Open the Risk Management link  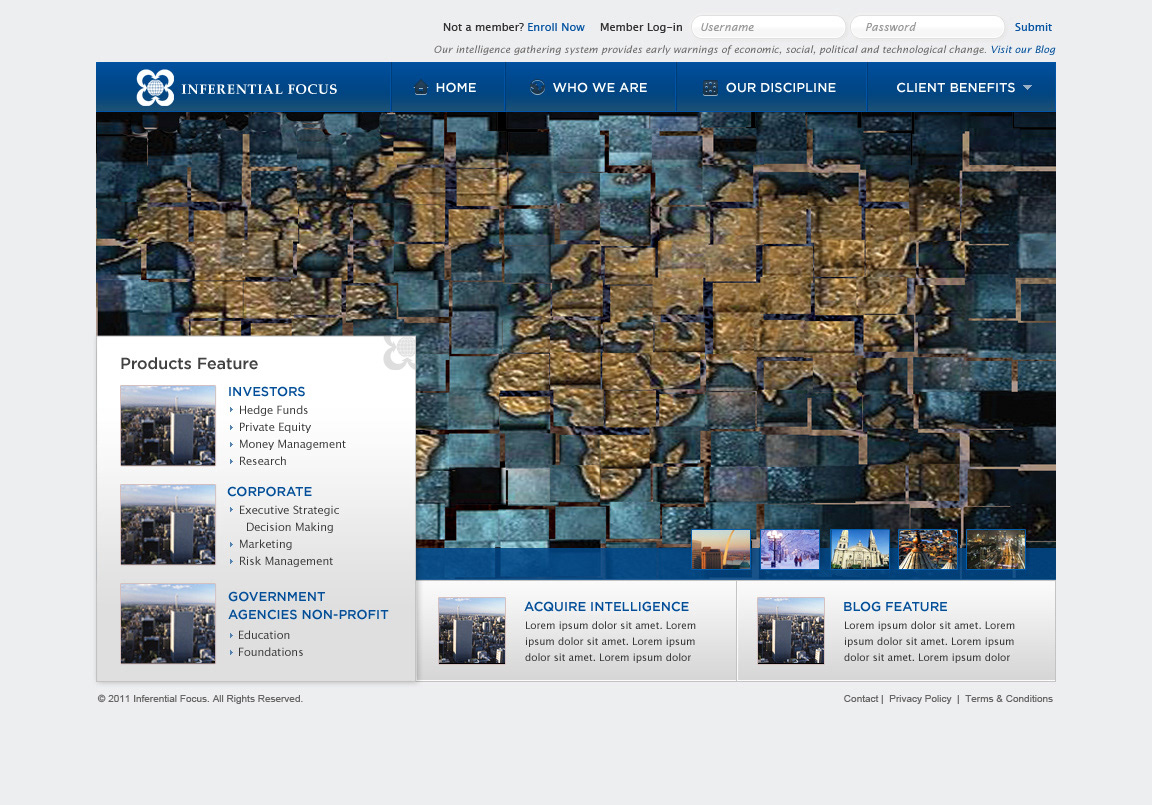coord(286,561)
